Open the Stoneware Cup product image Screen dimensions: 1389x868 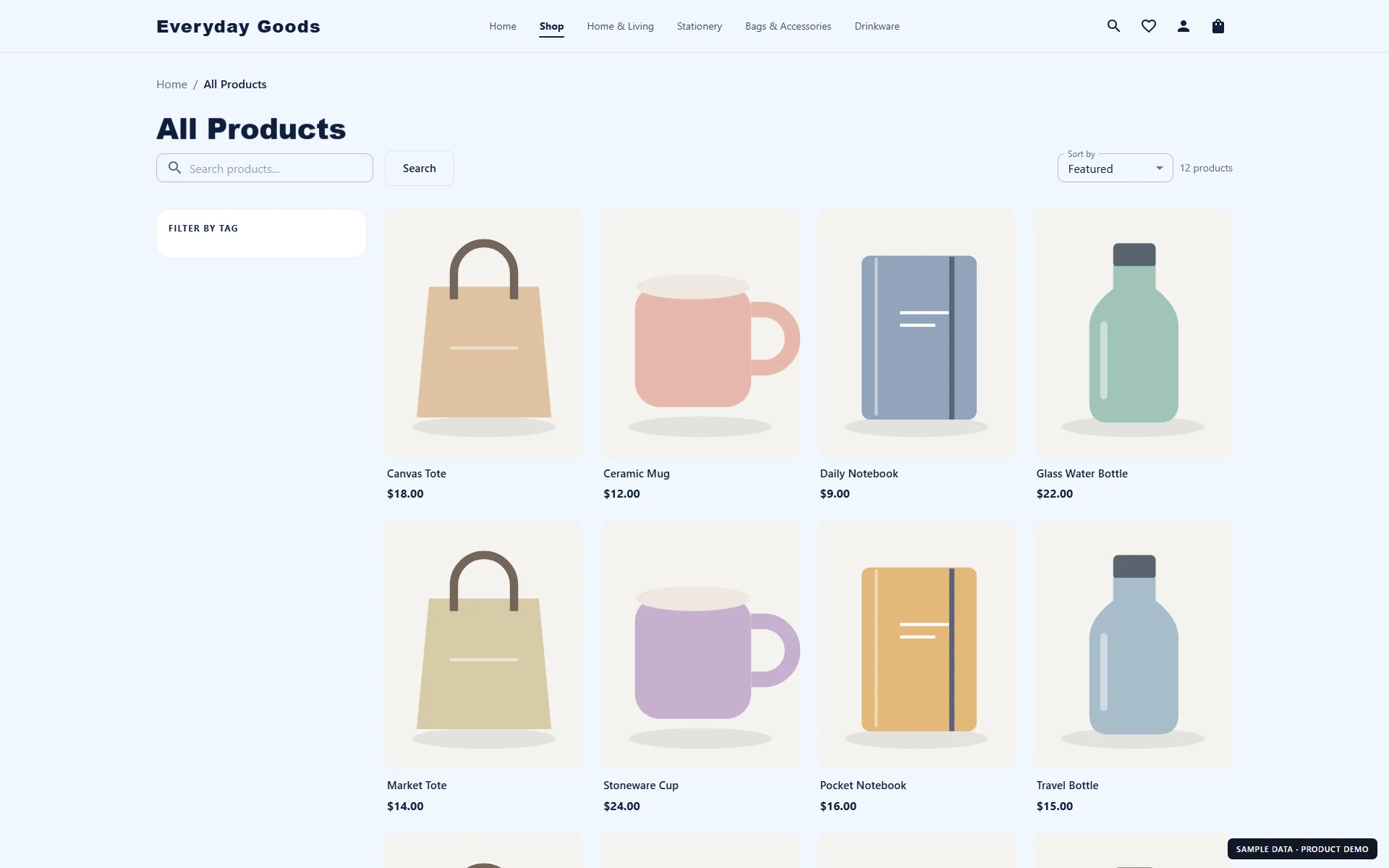point(700,645)
